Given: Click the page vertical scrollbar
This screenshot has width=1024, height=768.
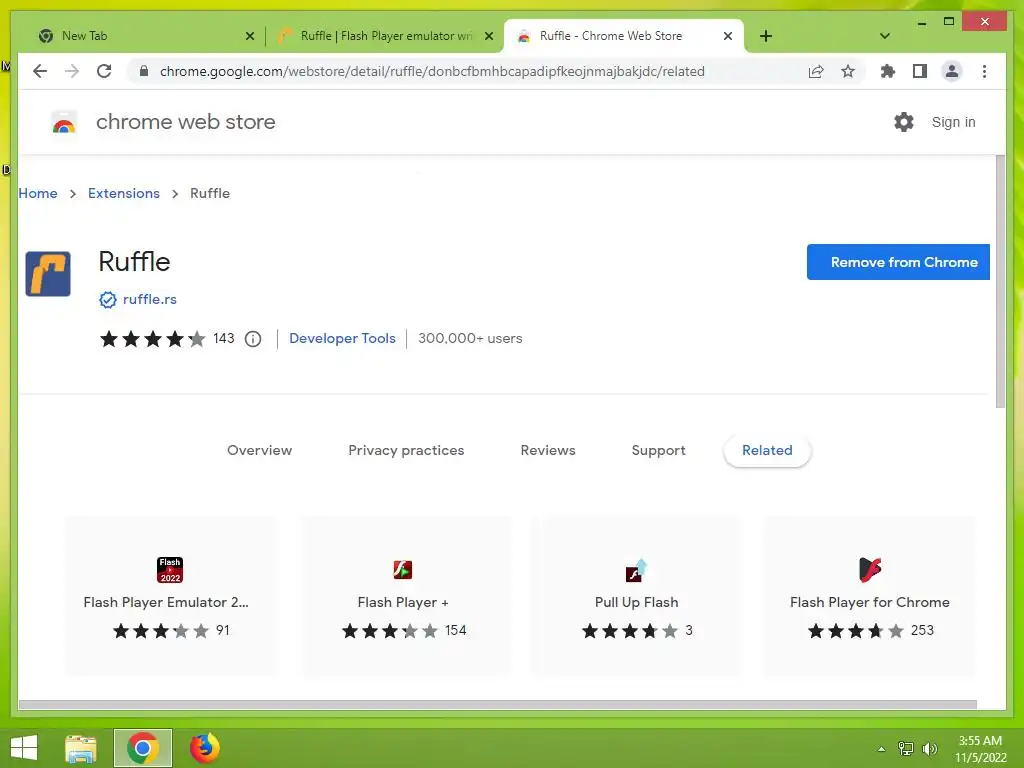Looking at the screenshot, I should (x=1000, y=282).
